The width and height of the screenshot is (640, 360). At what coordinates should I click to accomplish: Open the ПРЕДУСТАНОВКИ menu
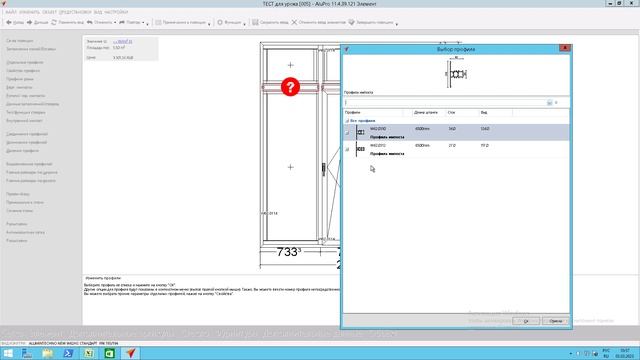pos(75,12)
